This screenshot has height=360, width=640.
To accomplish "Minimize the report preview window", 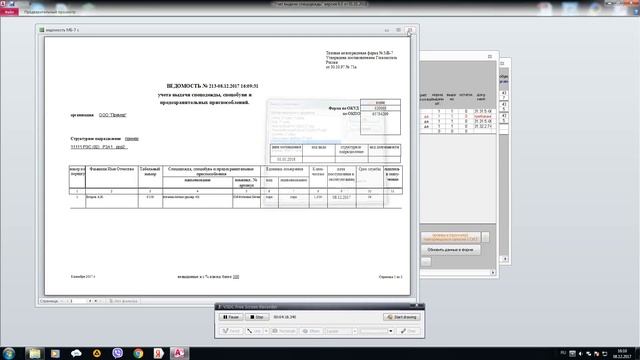I will (x=387, y=30).
